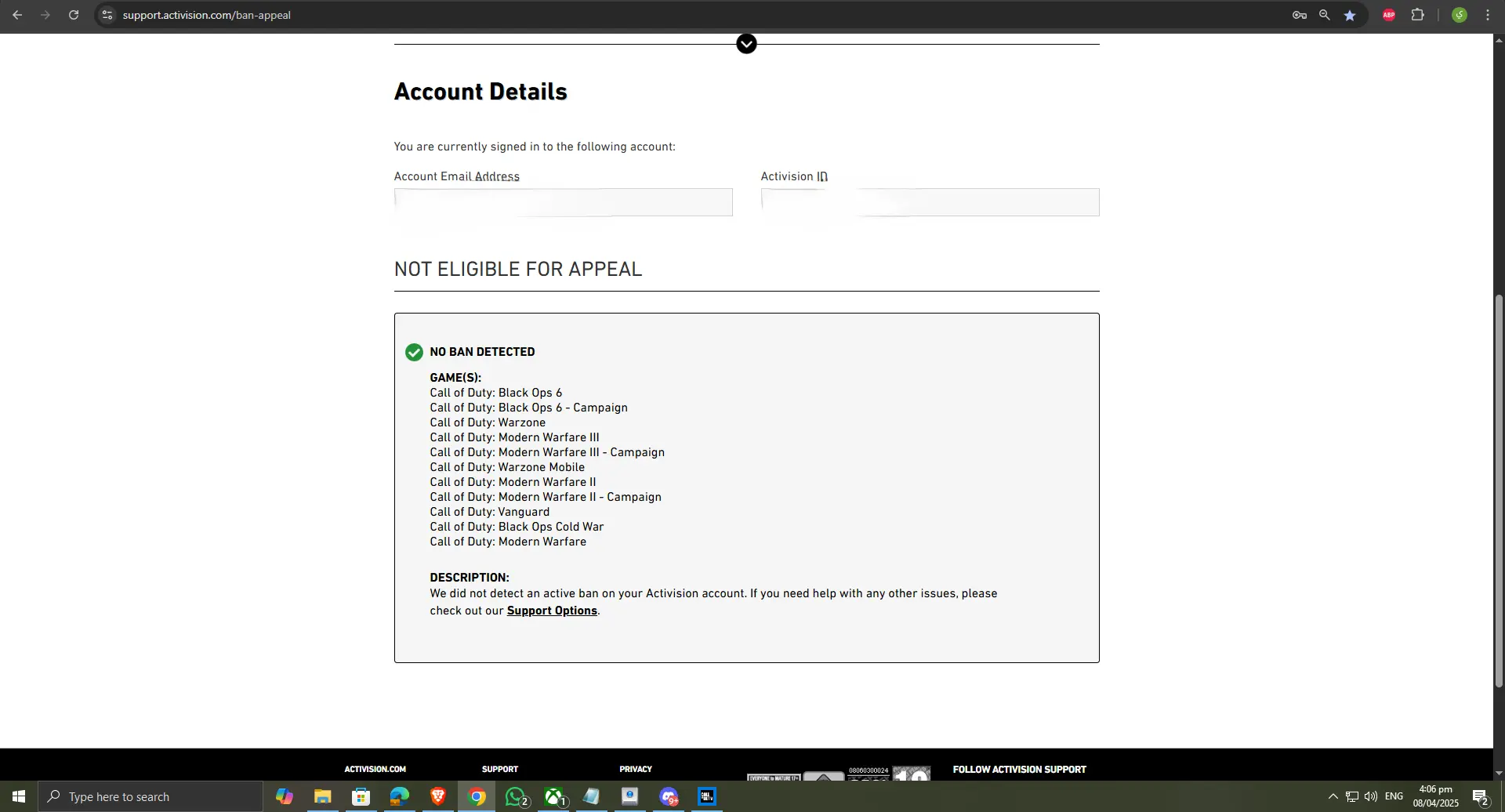
Task: Toggle the bookmark star for this page
Action: coord(1349,15)
